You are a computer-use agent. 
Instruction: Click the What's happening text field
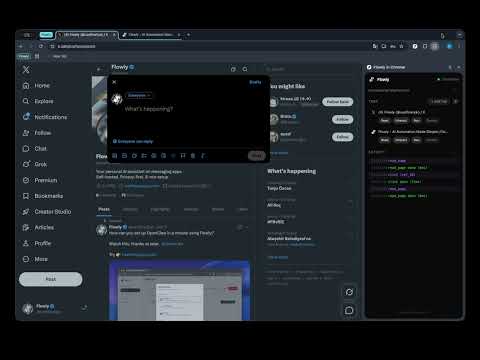149,109
